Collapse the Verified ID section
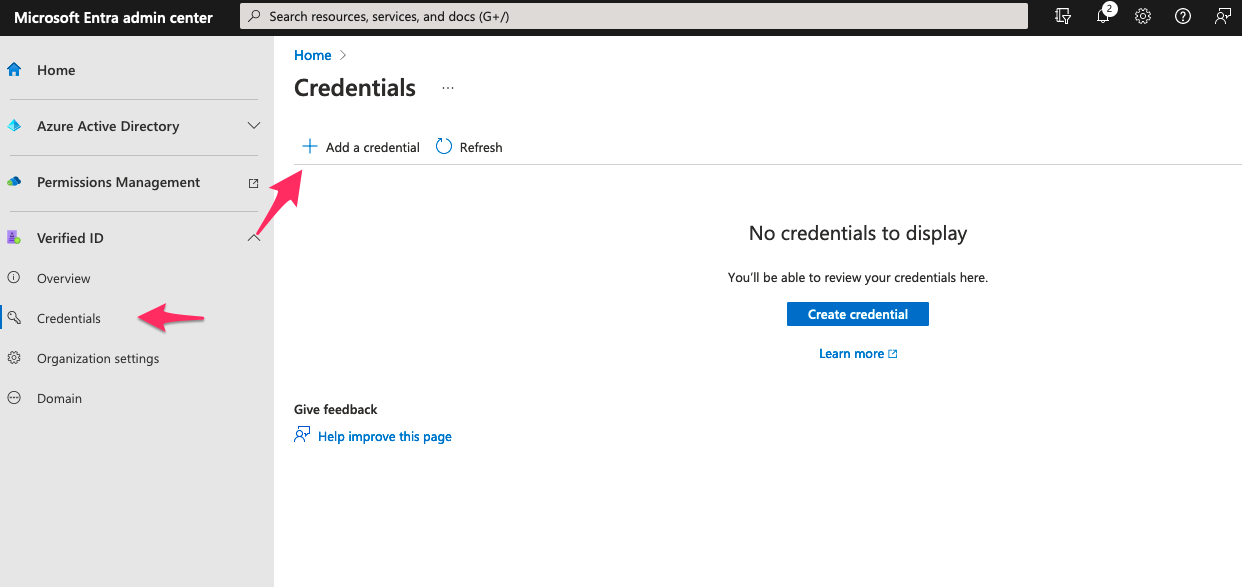Screen dimensions: 1242x587 254,238
